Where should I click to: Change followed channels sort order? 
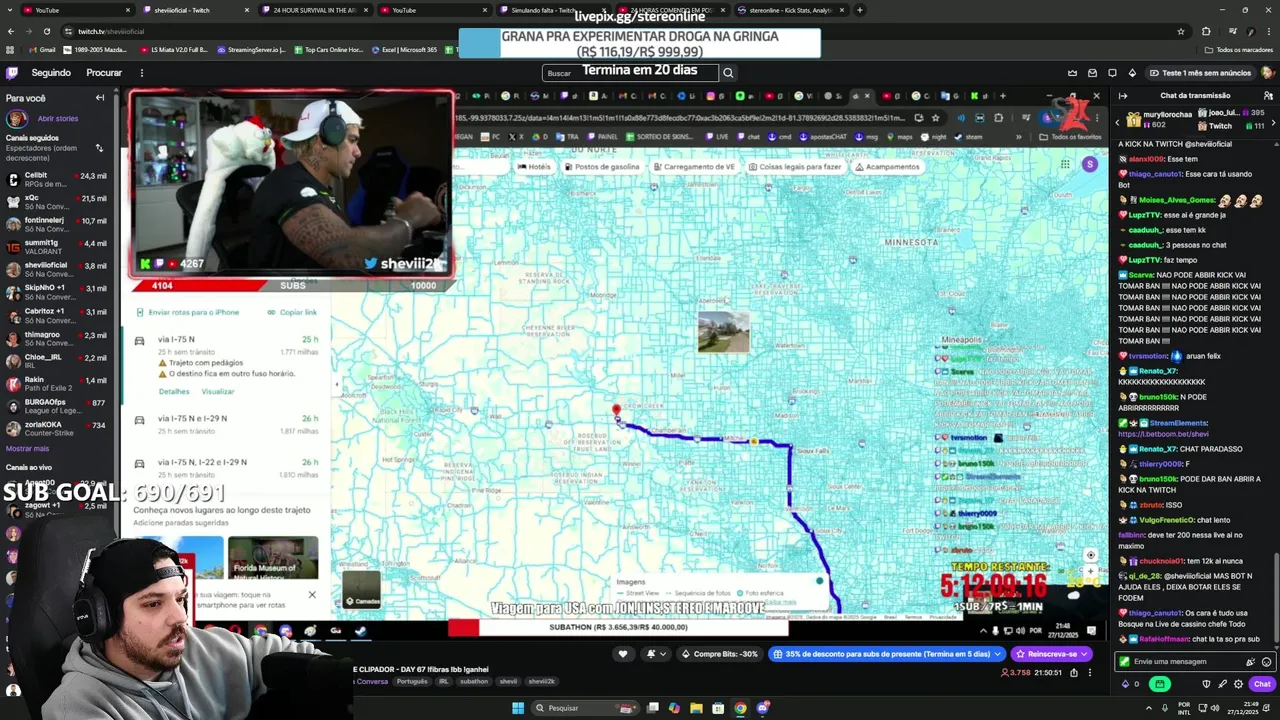click(99, 148)
